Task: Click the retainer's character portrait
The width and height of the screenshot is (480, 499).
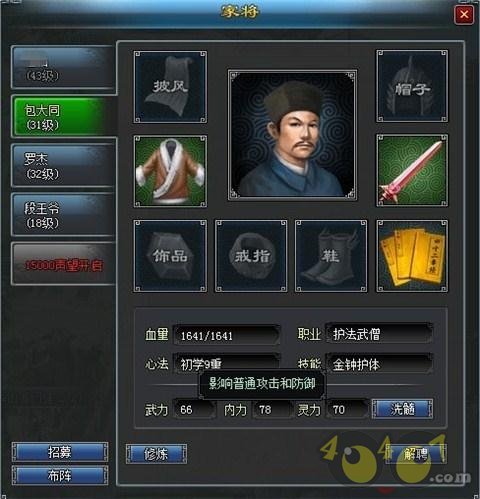Action: point(292,135)
